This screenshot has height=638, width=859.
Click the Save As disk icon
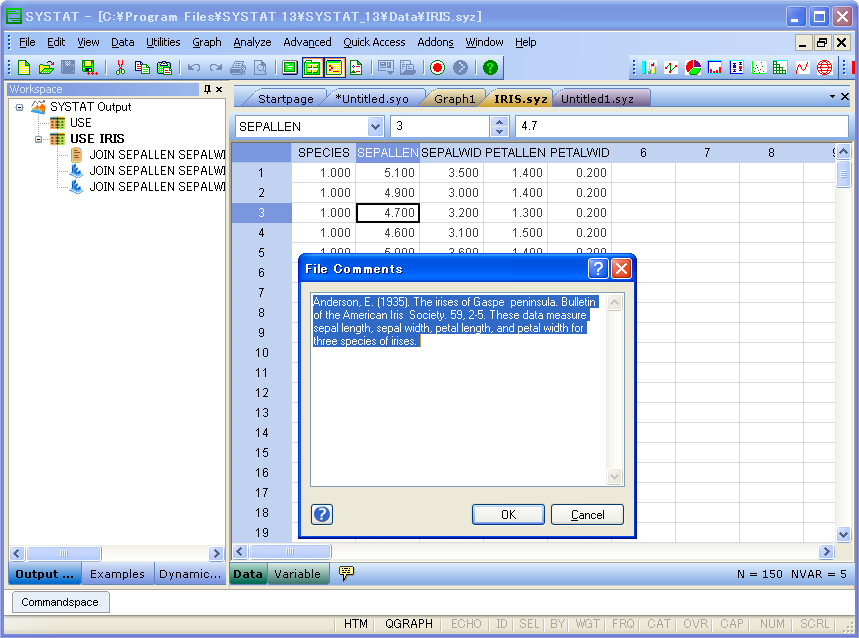pos(89,67)
